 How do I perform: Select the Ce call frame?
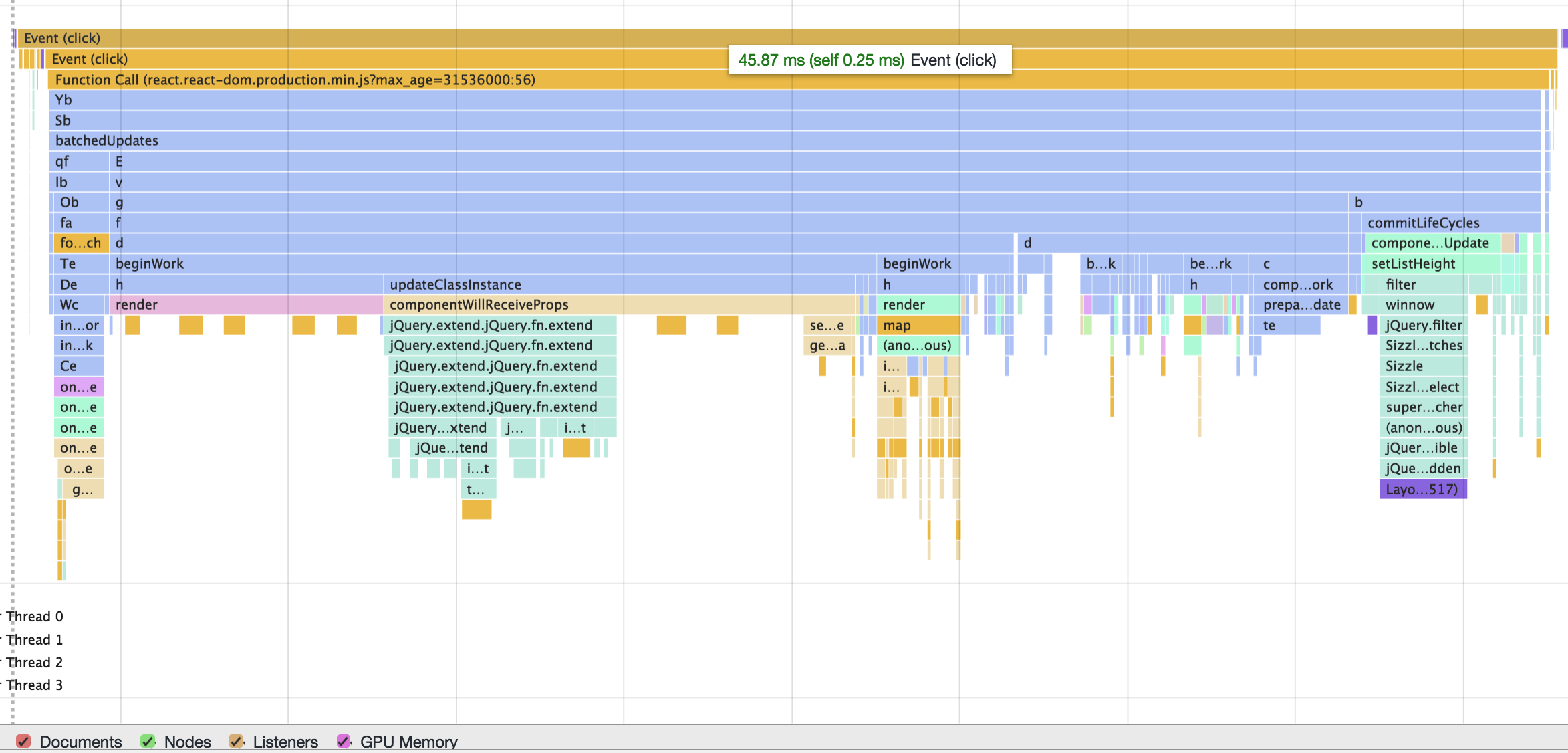(79, 366)
